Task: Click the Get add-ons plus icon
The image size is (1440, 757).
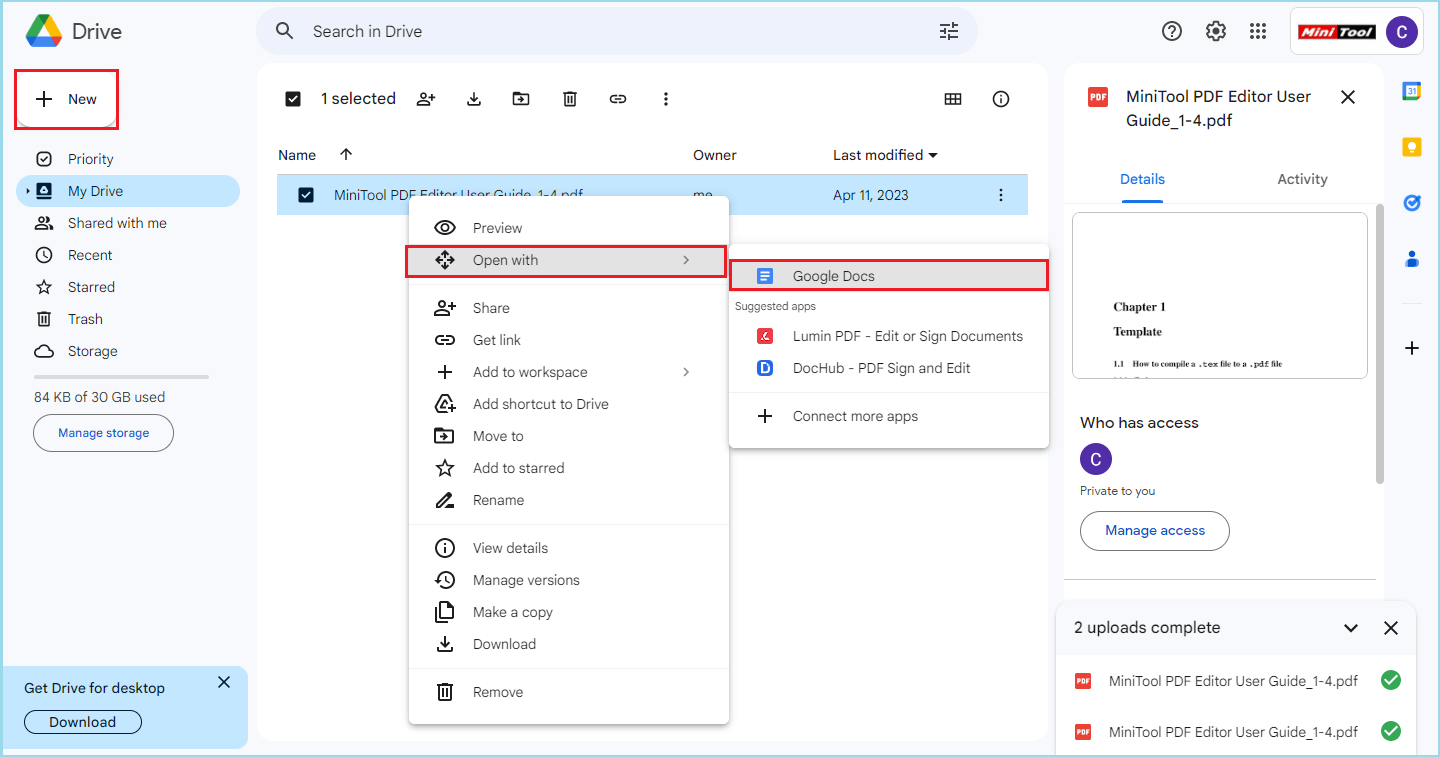Action: pos(1412,348)
